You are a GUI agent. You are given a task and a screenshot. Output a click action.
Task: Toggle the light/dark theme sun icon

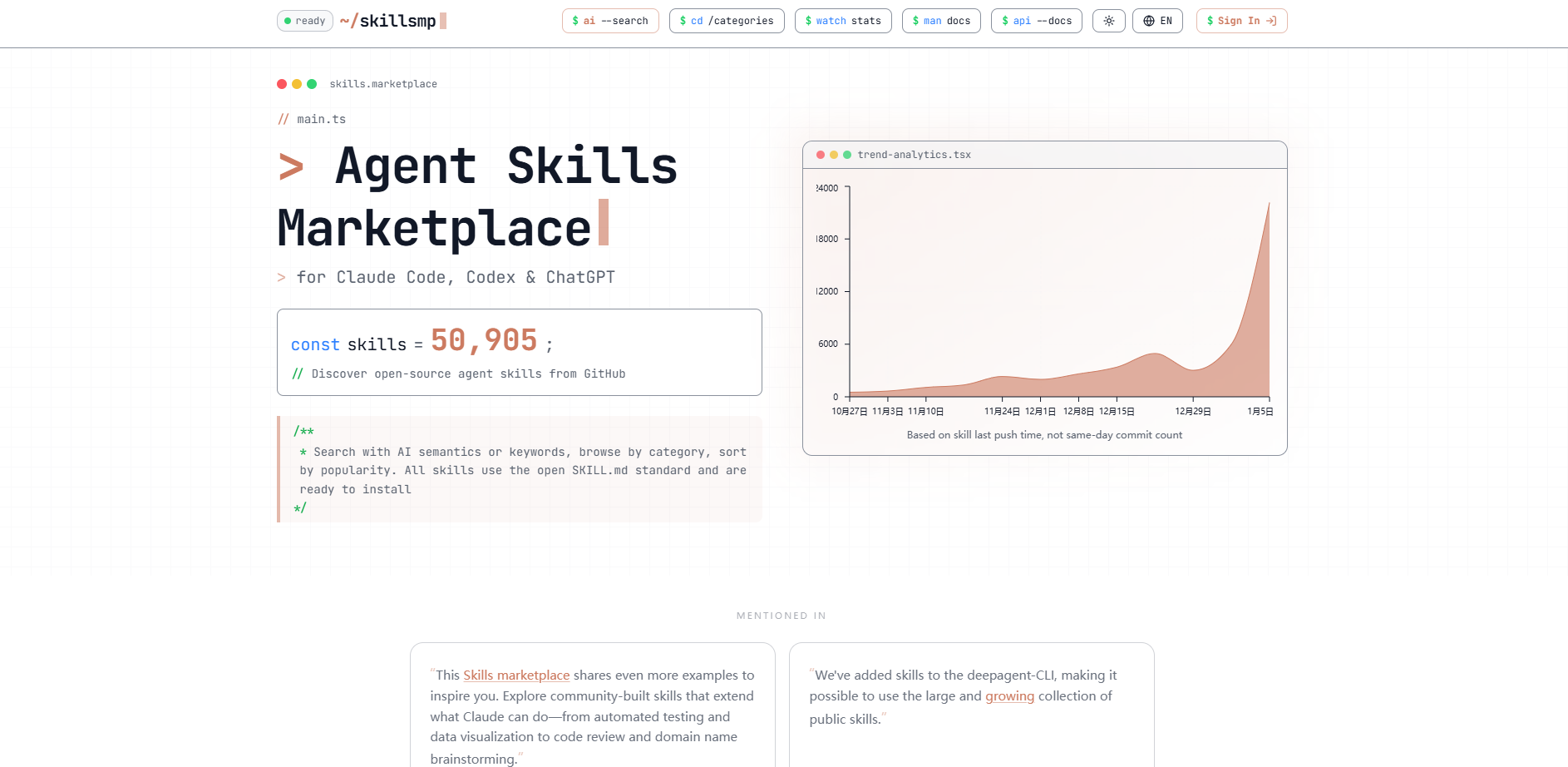(x=1108, y=21)
